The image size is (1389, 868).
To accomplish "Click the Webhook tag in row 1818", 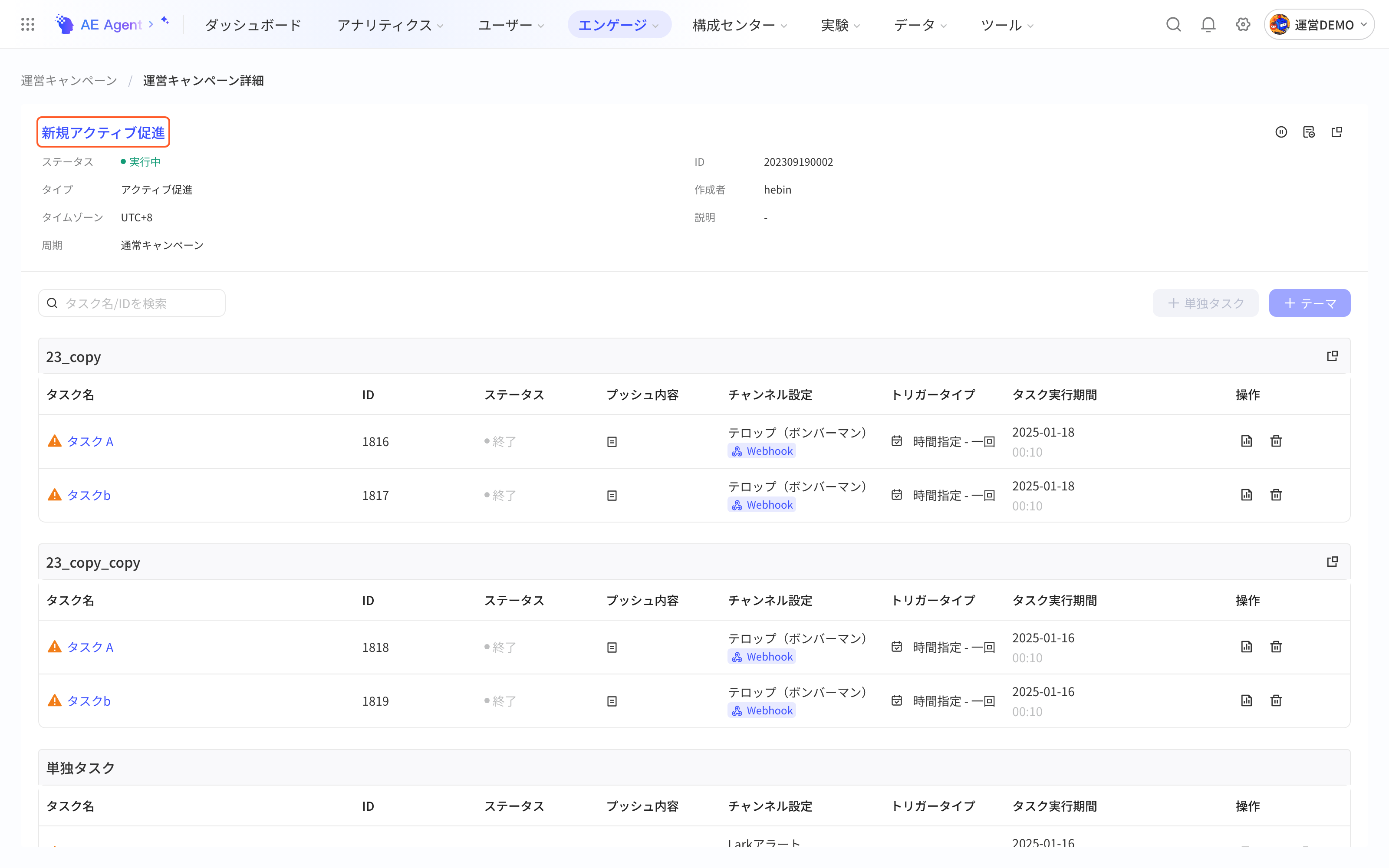I will click(762, 657).
